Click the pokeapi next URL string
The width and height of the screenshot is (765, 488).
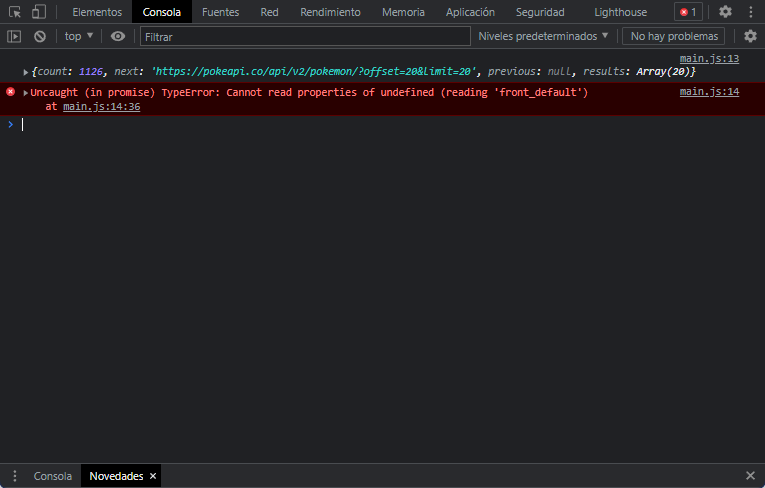pos(314,72)
